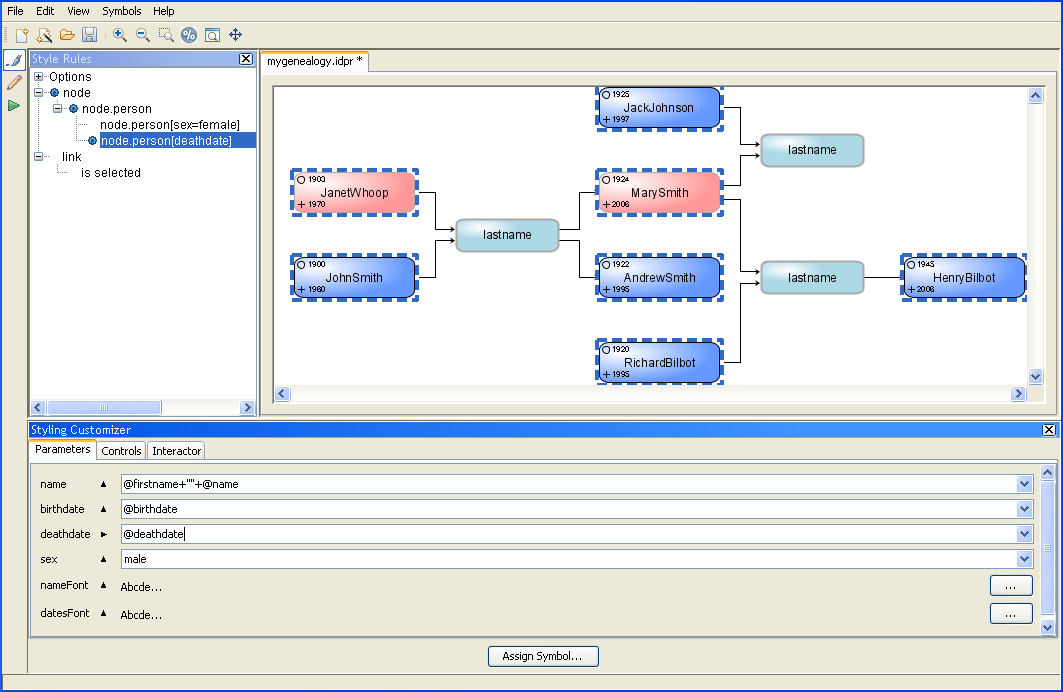Select the node.person[sex=female] rule

click(169, 125)
